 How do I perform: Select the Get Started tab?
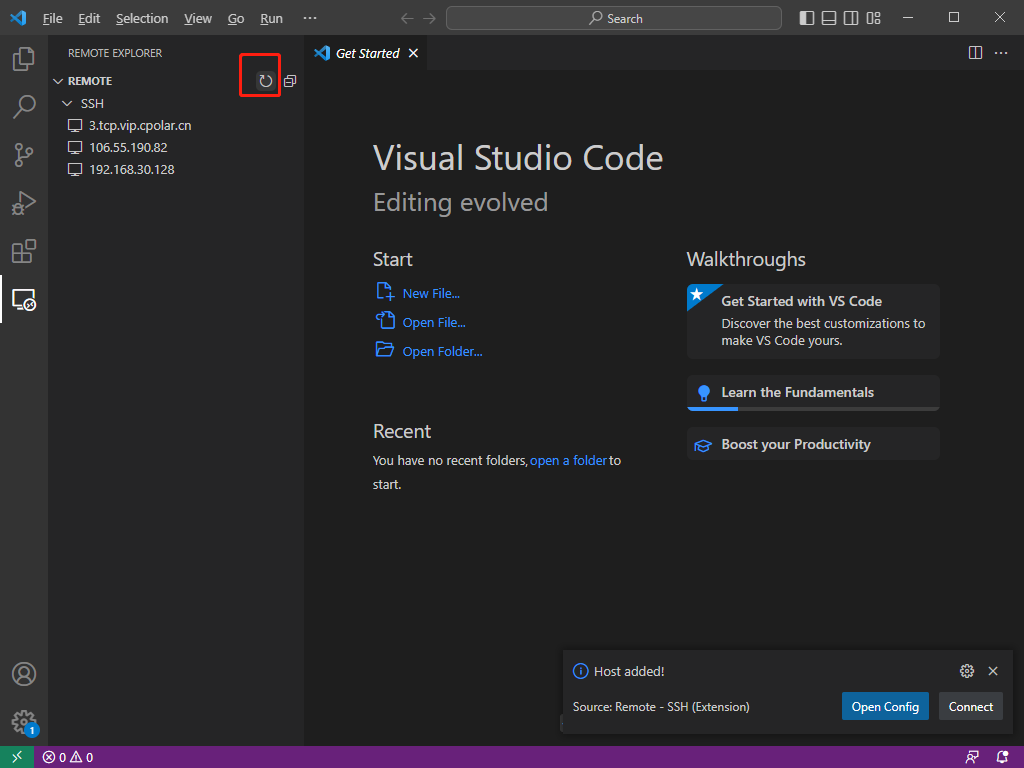tap(367, 53)
